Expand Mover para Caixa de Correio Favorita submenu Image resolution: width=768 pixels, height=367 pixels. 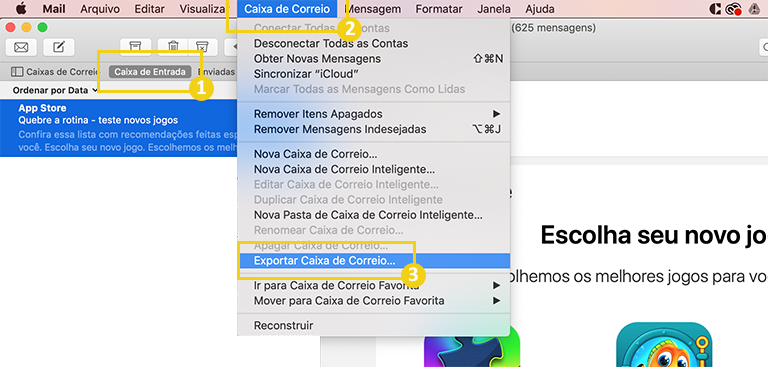(x=497, y=300)
